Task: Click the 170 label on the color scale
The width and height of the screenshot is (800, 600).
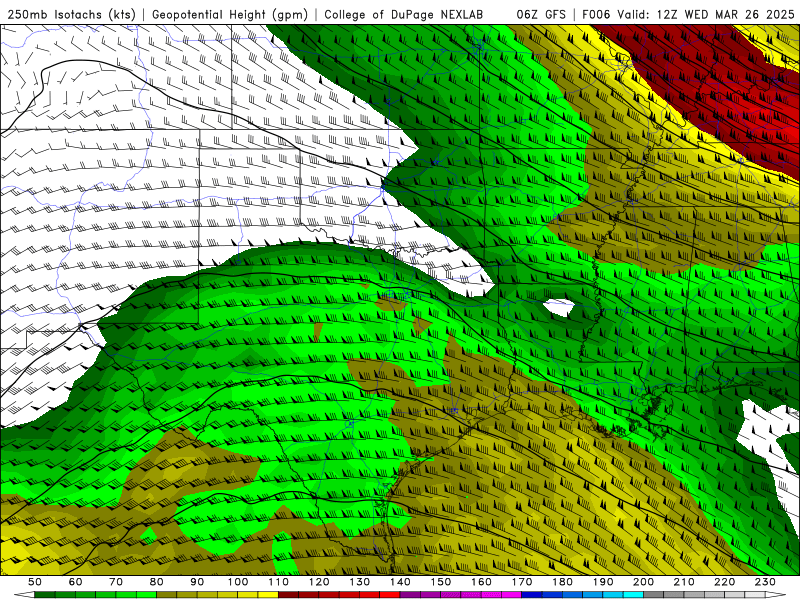Action: click(522, 582)
